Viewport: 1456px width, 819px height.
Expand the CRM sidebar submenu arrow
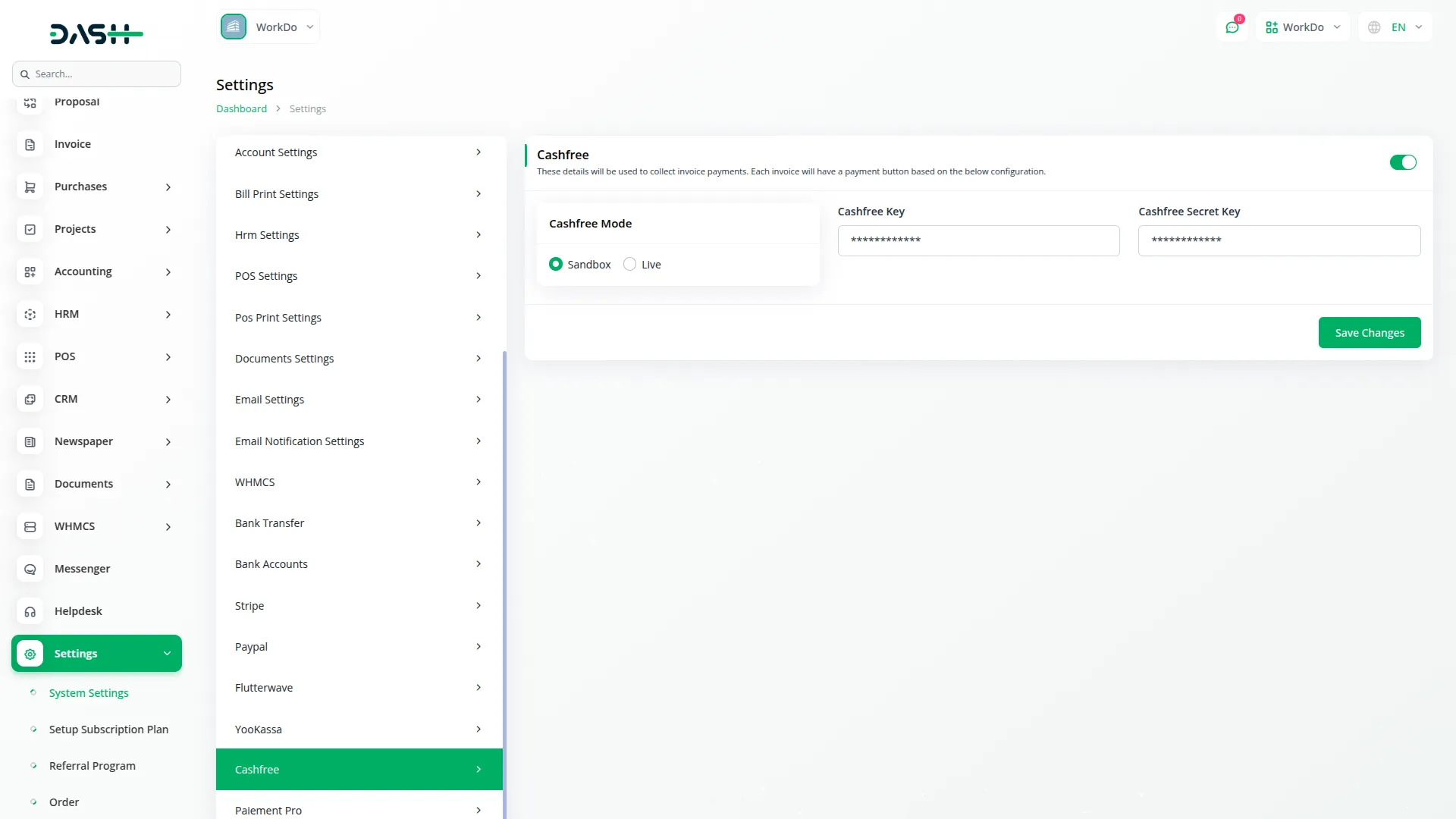[x=168, y=399]
